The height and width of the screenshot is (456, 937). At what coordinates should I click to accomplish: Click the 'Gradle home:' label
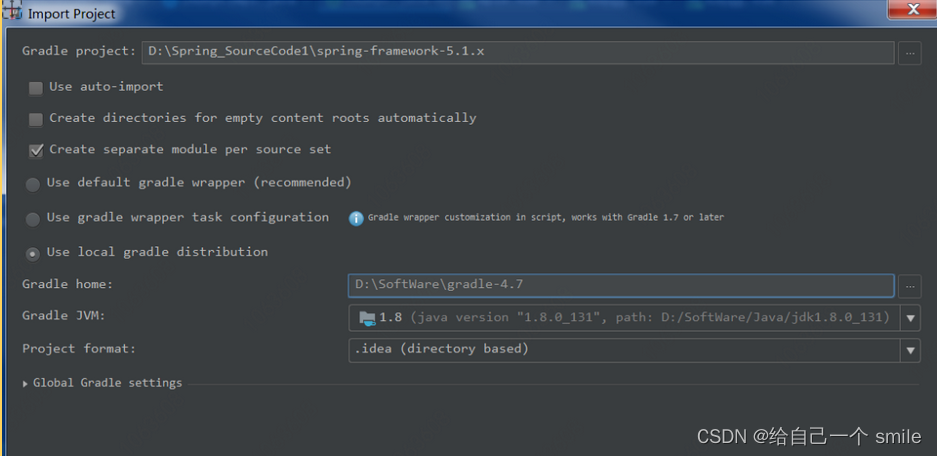(68, 284)
